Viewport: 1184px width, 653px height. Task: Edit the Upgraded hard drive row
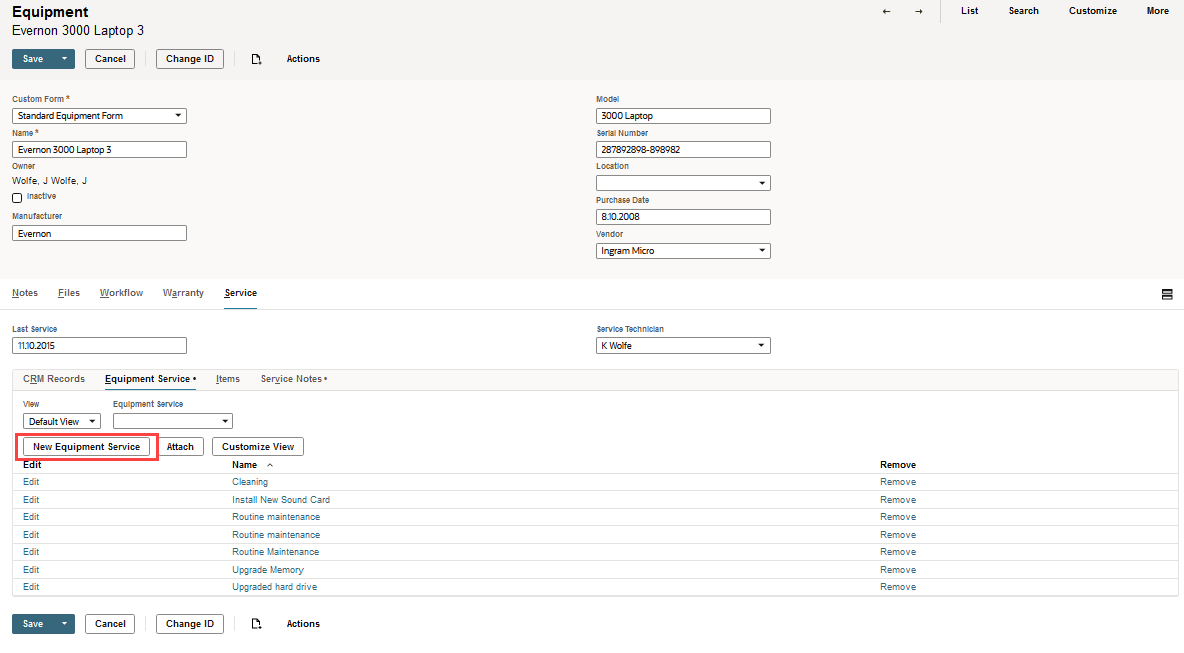[31, 587]
